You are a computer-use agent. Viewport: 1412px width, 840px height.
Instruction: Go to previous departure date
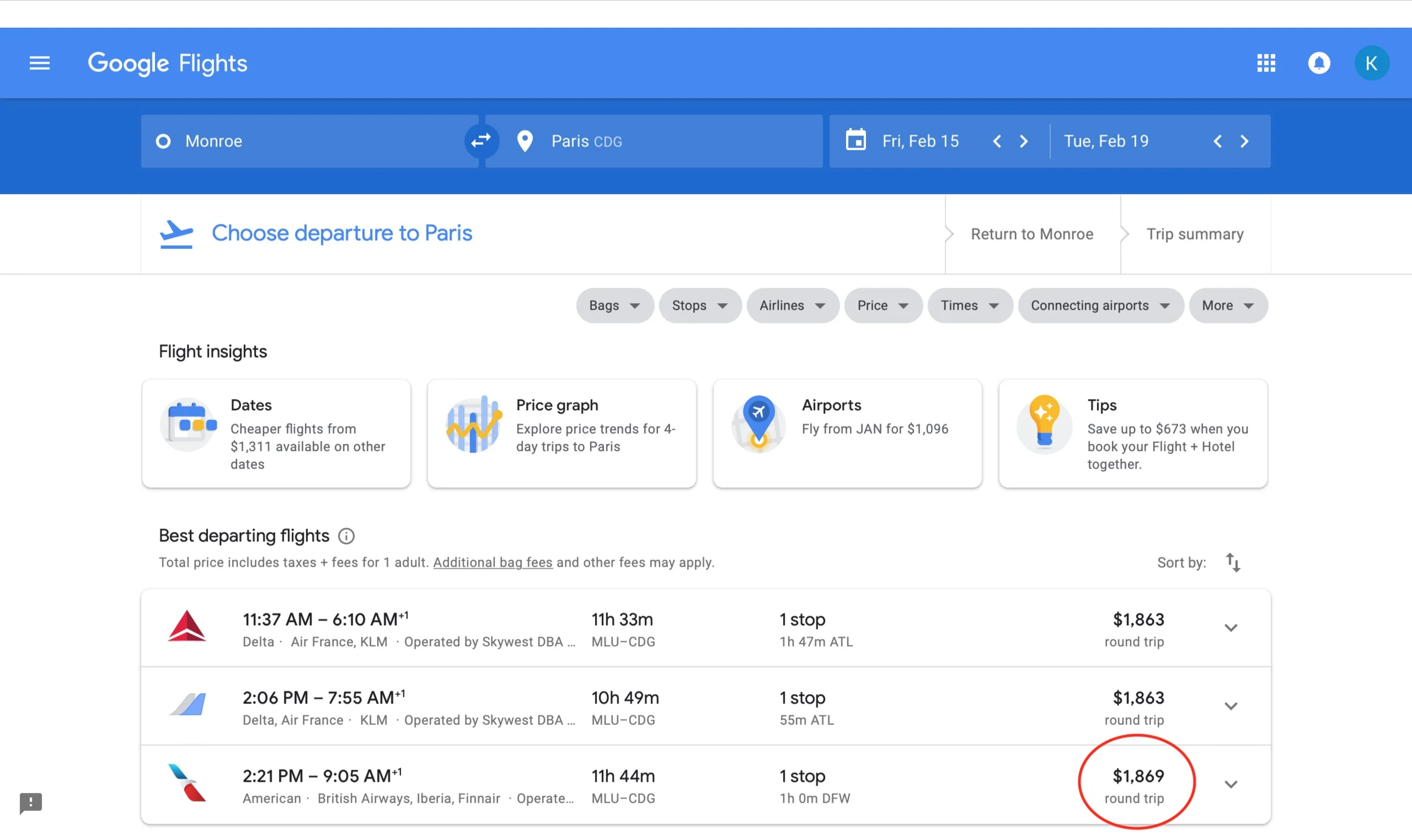pyautogui.click(x=997, y=141)
